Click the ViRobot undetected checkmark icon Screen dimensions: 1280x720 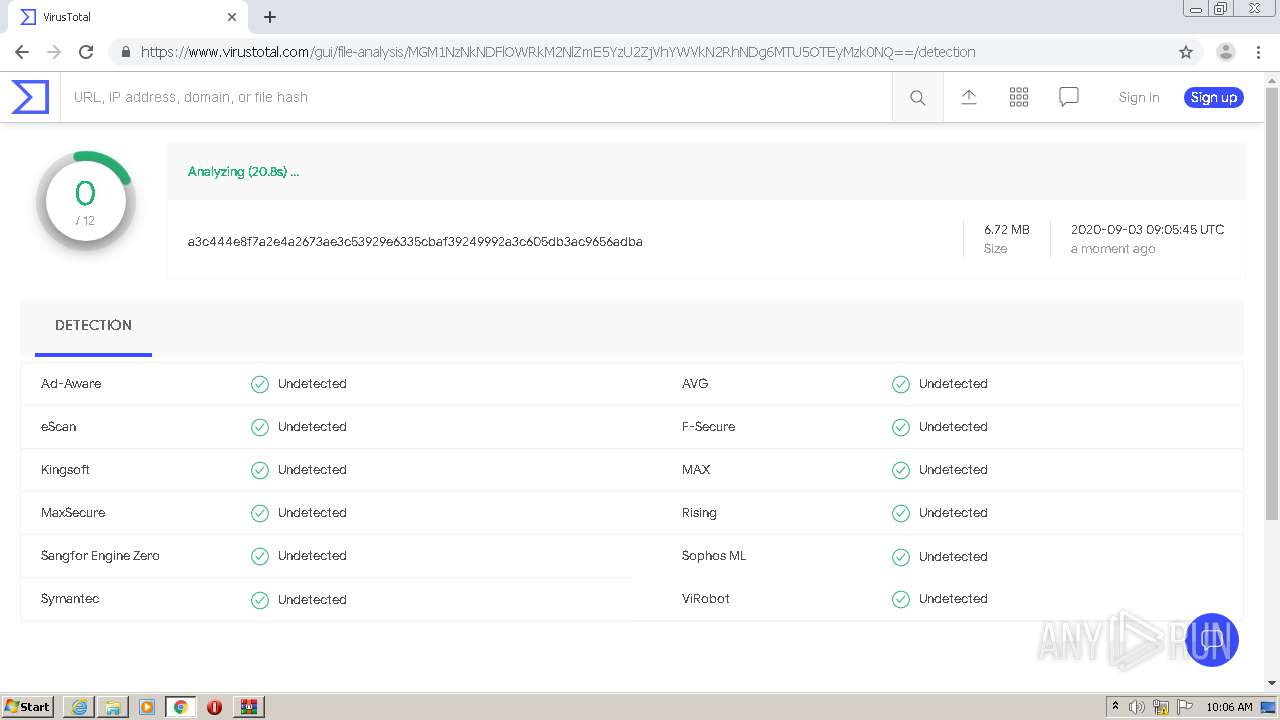pyautogui.click(x=901, y=599)
